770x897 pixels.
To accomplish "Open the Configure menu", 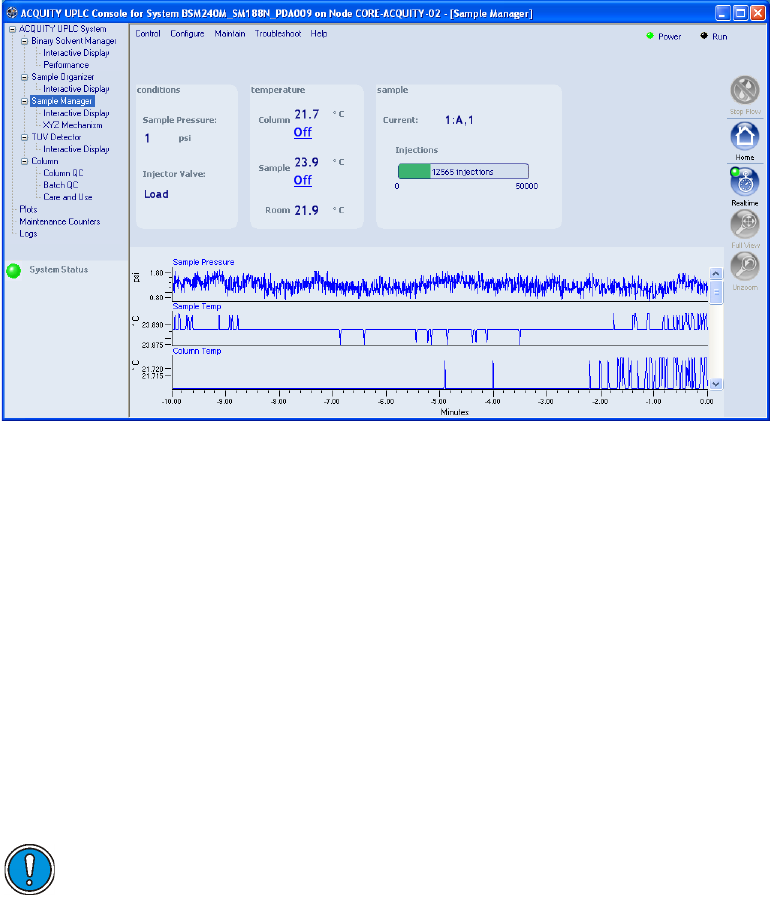I will click(x=187, y=34).
